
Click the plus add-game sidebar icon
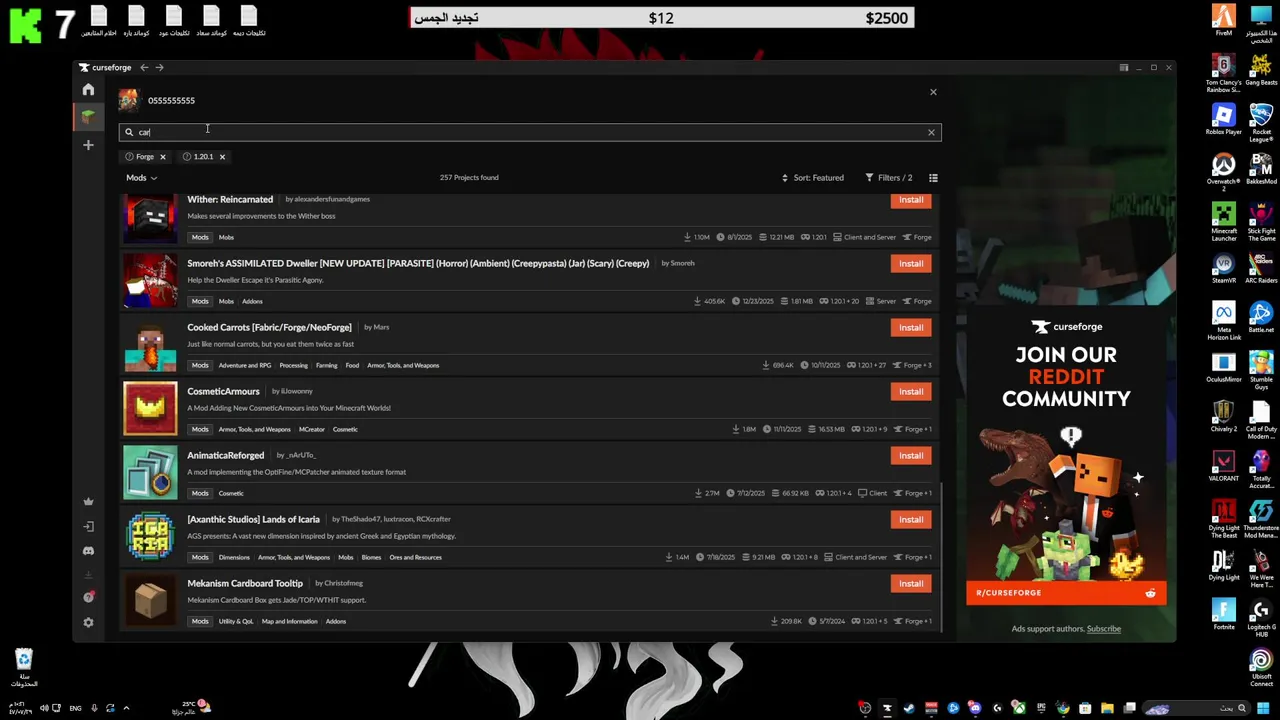point(88,145)
